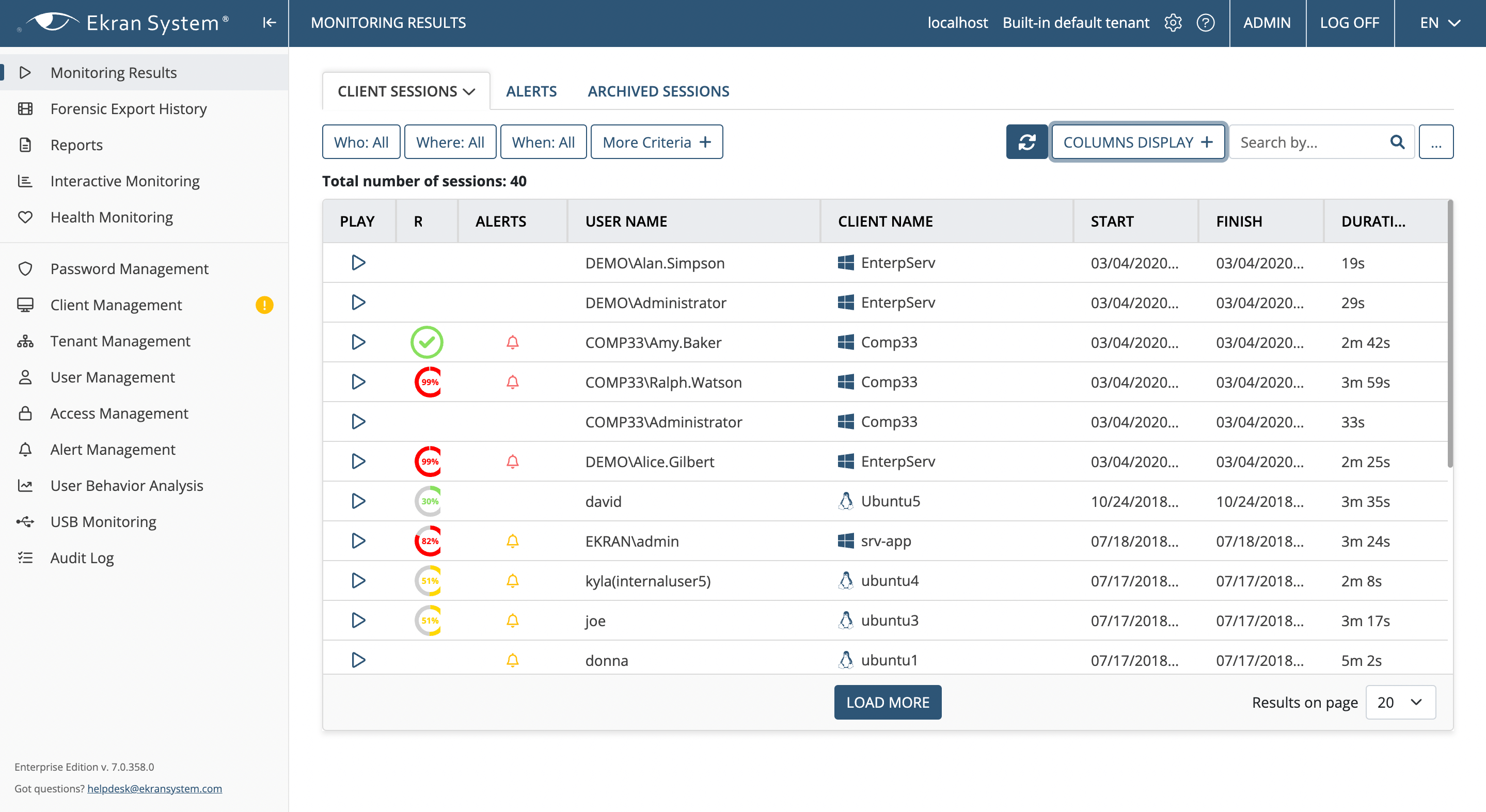This screenshot has width=1486, height=812.
Task: Click the red alert bell for Amy.Baker
Action: coord(512,343)
